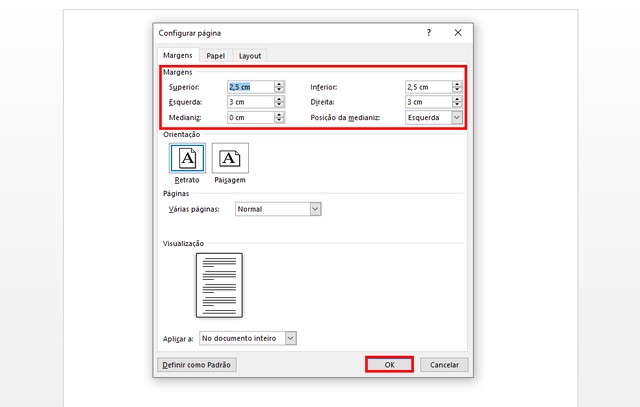
Task: Click the Inferior margin input field
Action: pos(429,87)
